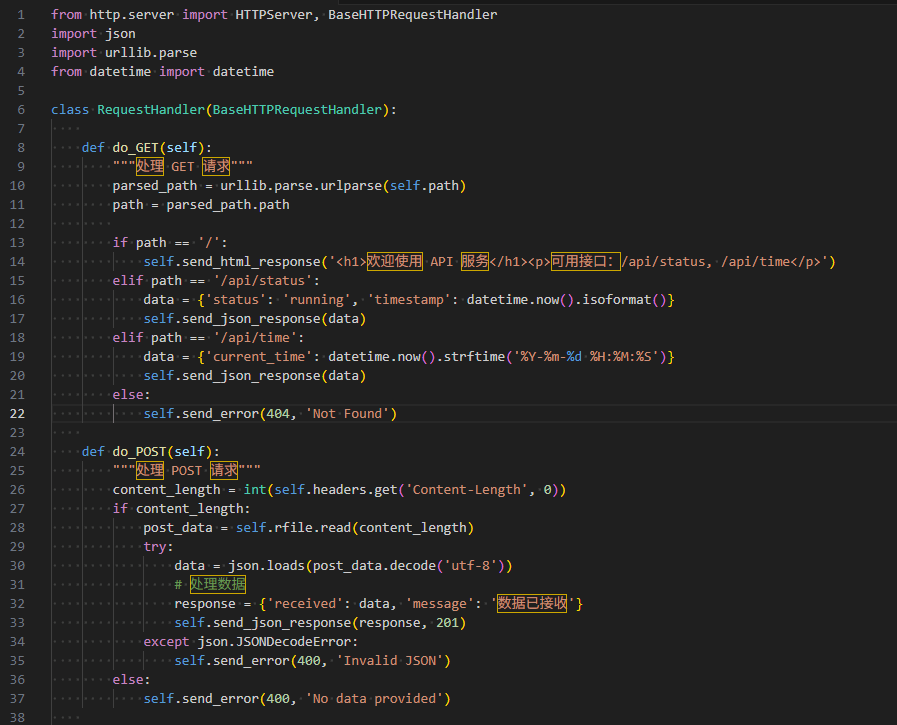This screenshot has width=897, height=725.
Task: Click the 'received' key on line 32
Action: pyautogui.click(x=305, y=604)
